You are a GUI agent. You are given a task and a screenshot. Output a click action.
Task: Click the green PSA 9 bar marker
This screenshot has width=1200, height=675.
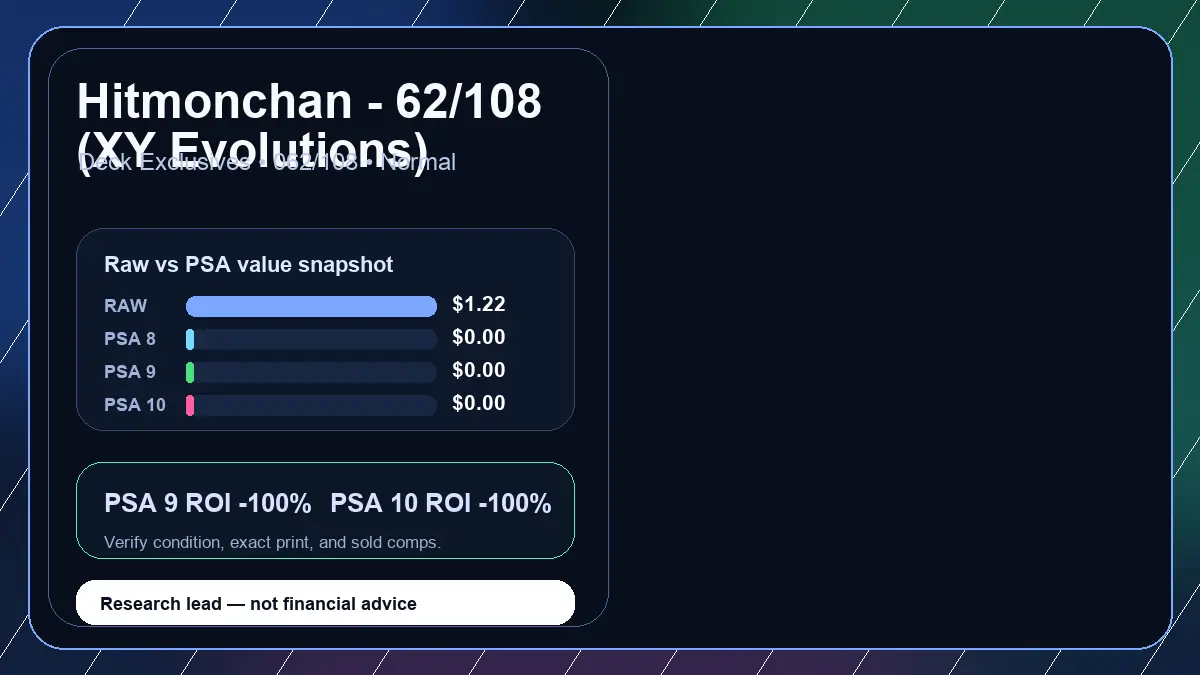pyautogui.click(x=190, y=373)
